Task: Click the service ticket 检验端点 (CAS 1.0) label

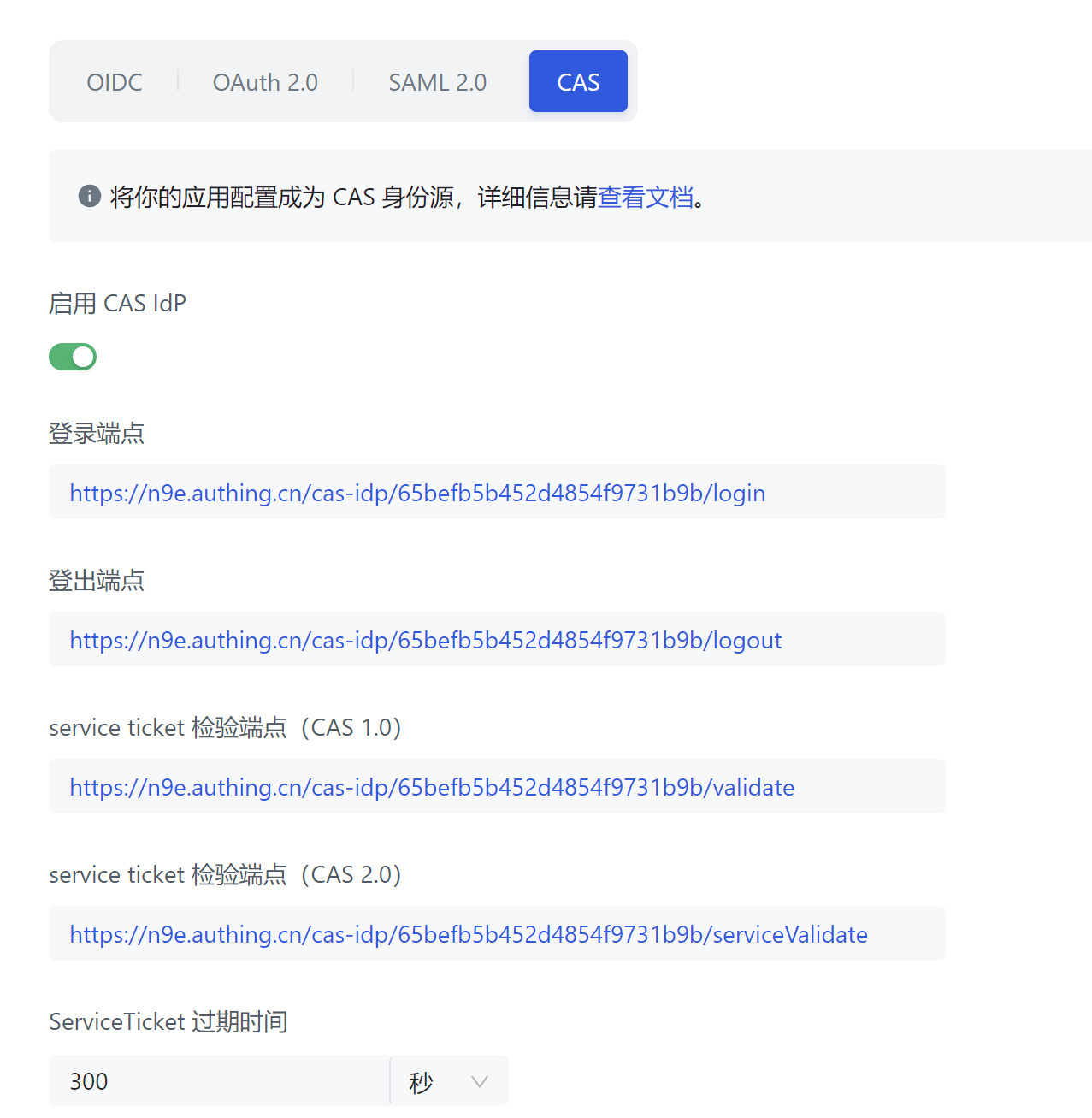Action: [225, 728]
